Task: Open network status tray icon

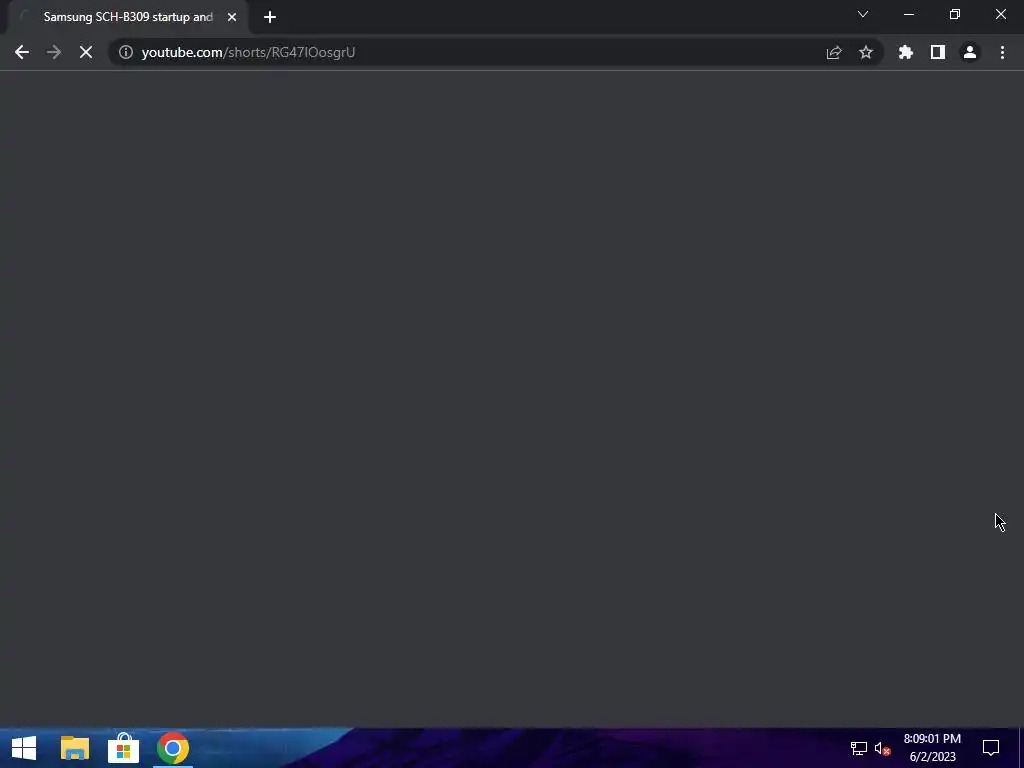Action: (859, 748)
